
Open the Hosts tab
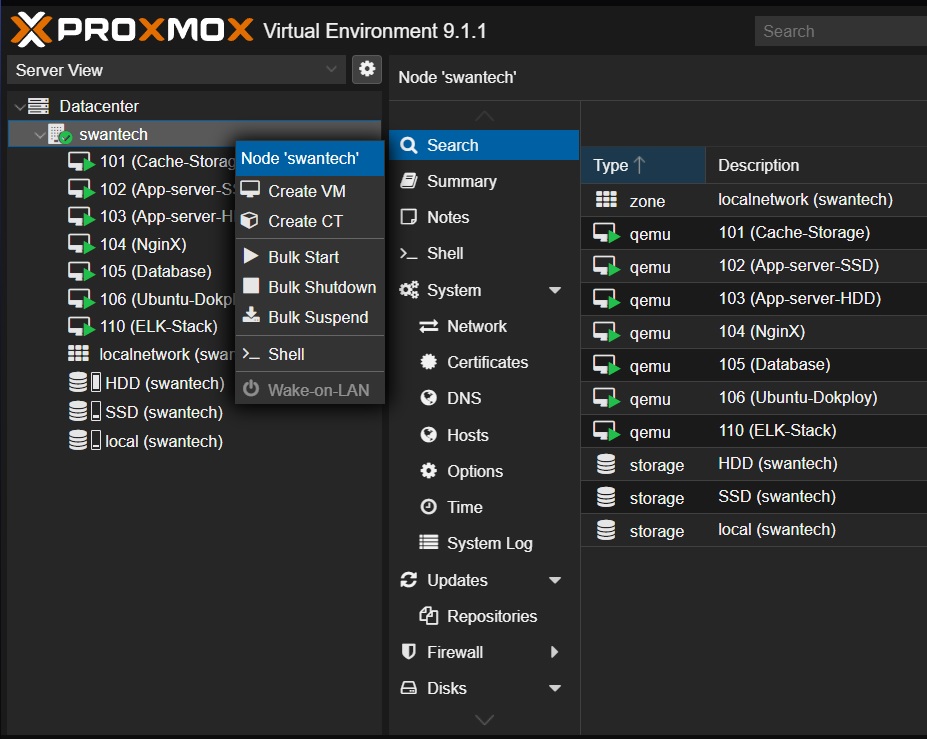484,435
